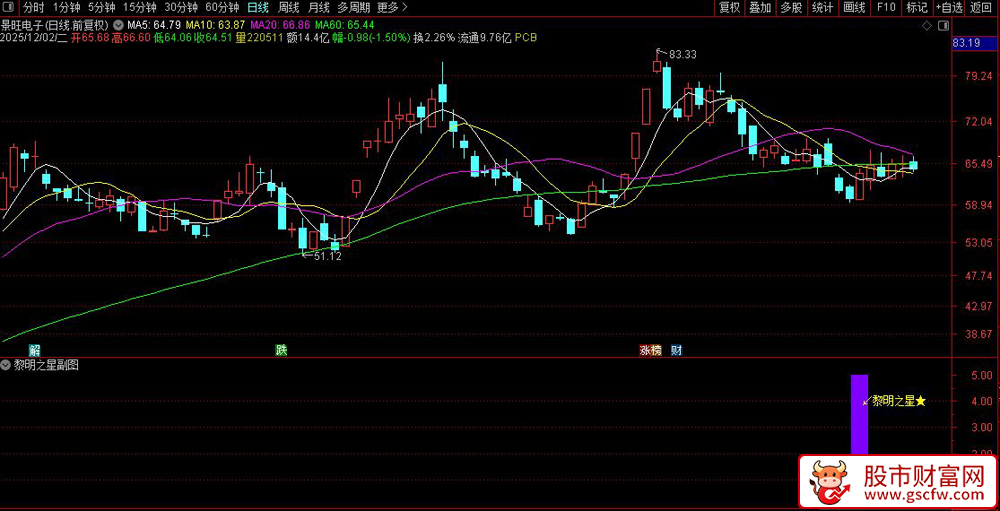Image resolution: width=1000 pixels, height=511 pixels.
Task: Click the MA10: 63.87 indicator label
Action: 216,25
